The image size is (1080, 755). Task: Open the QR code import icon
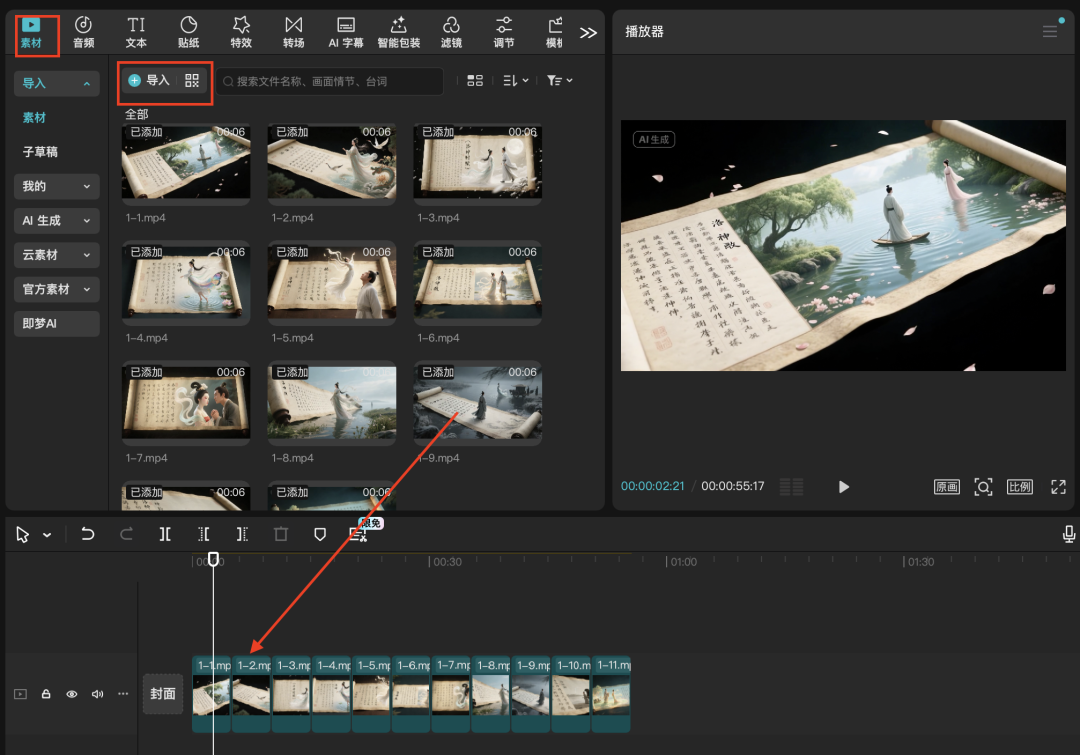(192, 81)
